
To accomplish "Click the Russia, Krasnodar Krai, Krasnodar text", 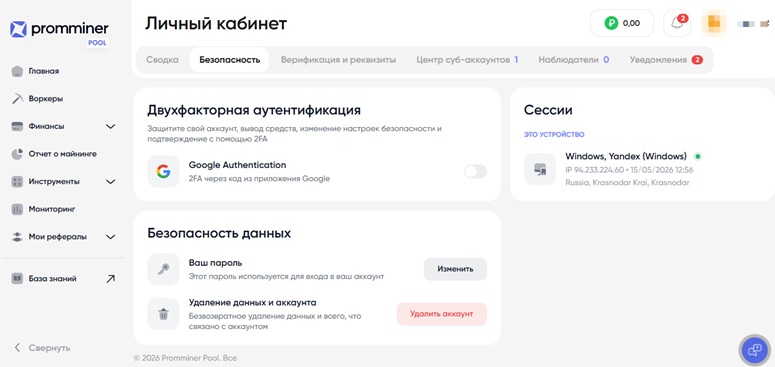I will tap(627, 183).
